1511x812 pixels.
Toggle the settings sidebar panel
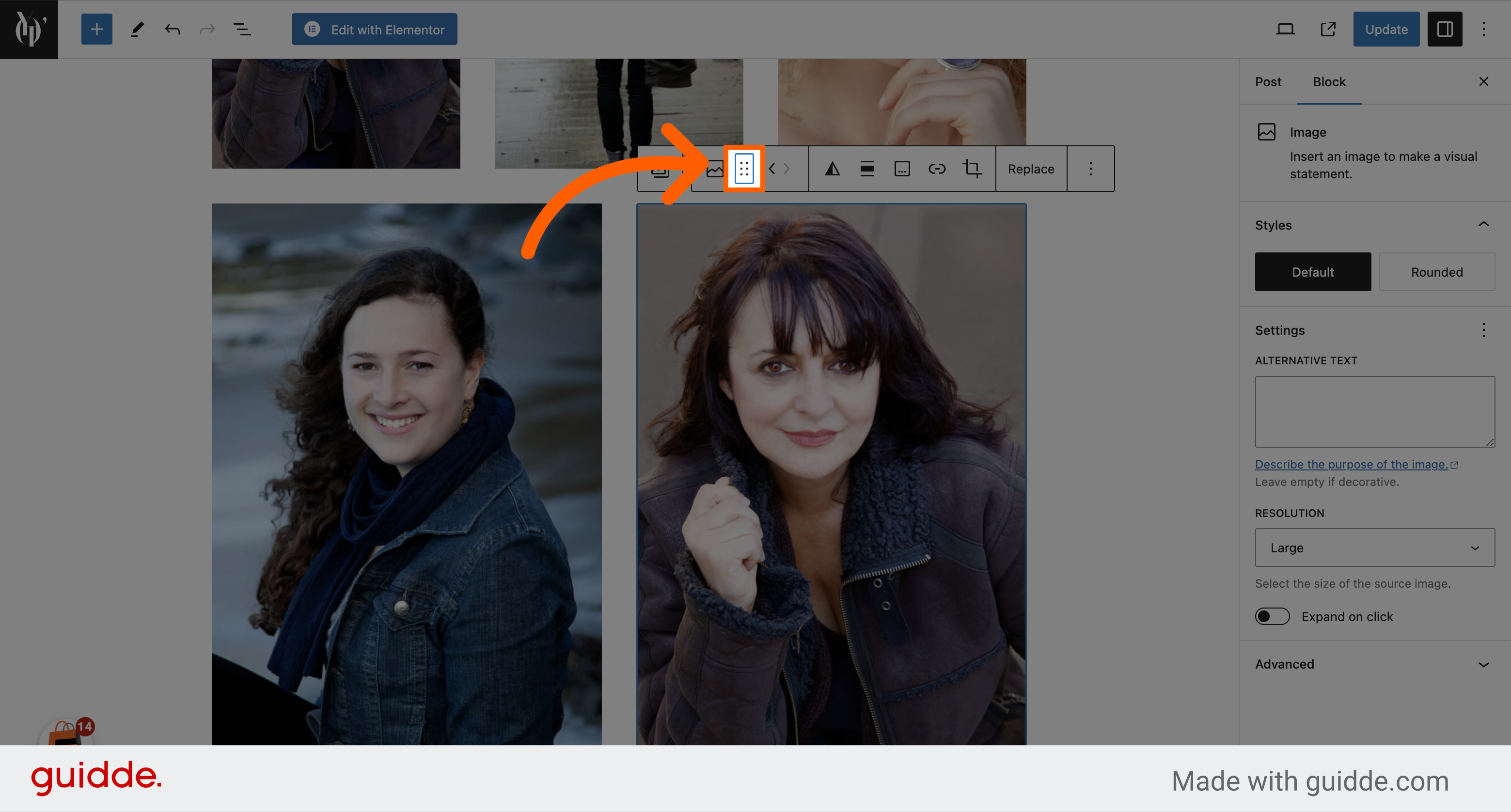tap(1445, 30)
